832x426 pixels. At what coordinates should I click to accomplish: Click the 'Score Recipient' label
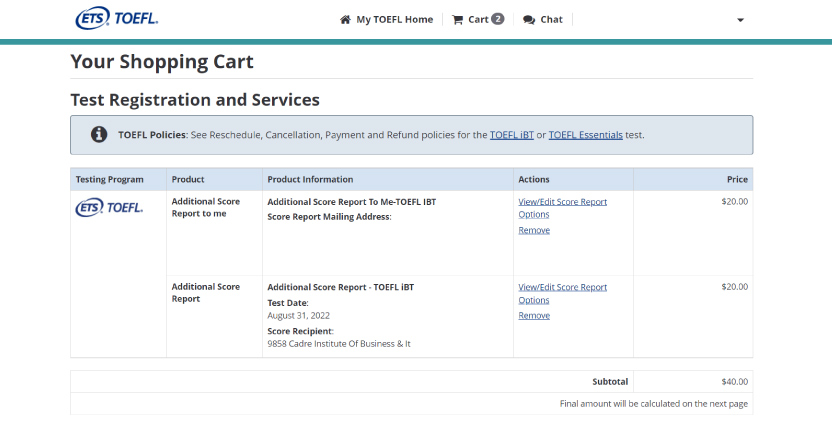coord(300,331)
